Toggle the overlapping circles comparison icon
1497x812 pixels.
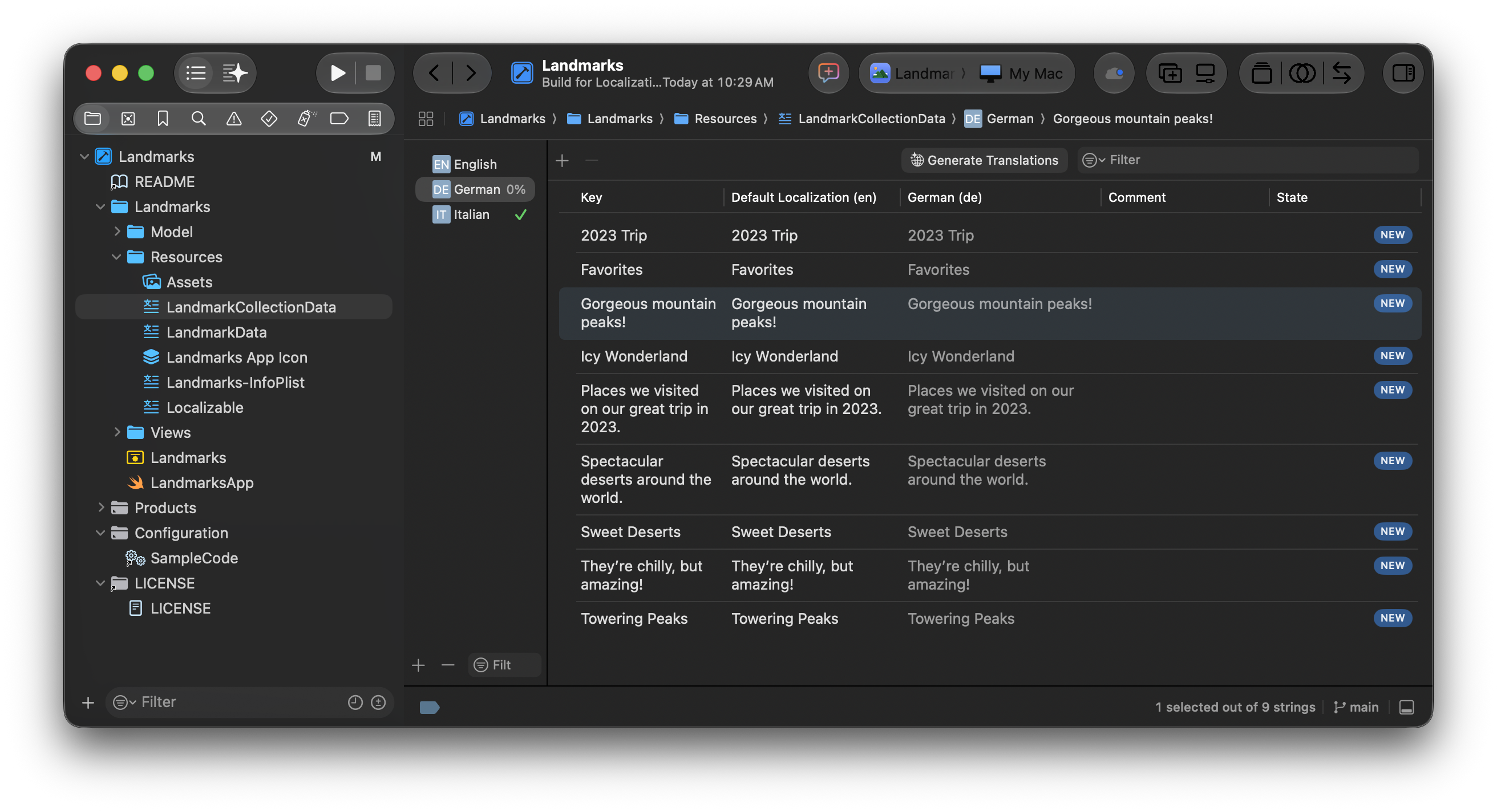coord(1302,73)
